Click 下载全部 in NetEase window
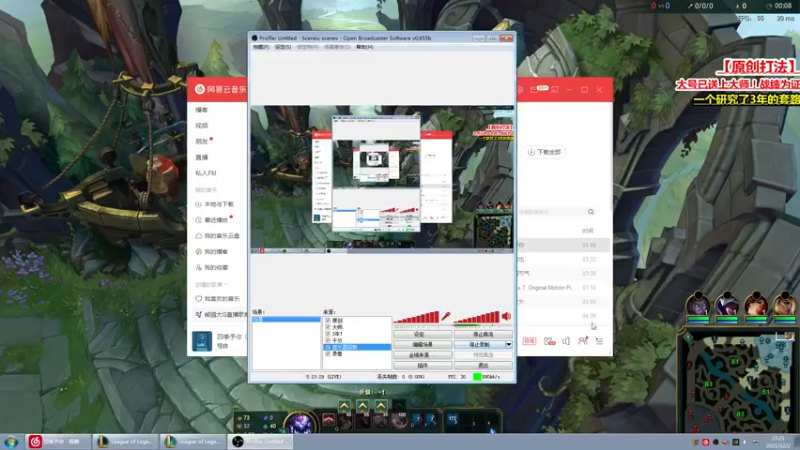 click(544, 152)
